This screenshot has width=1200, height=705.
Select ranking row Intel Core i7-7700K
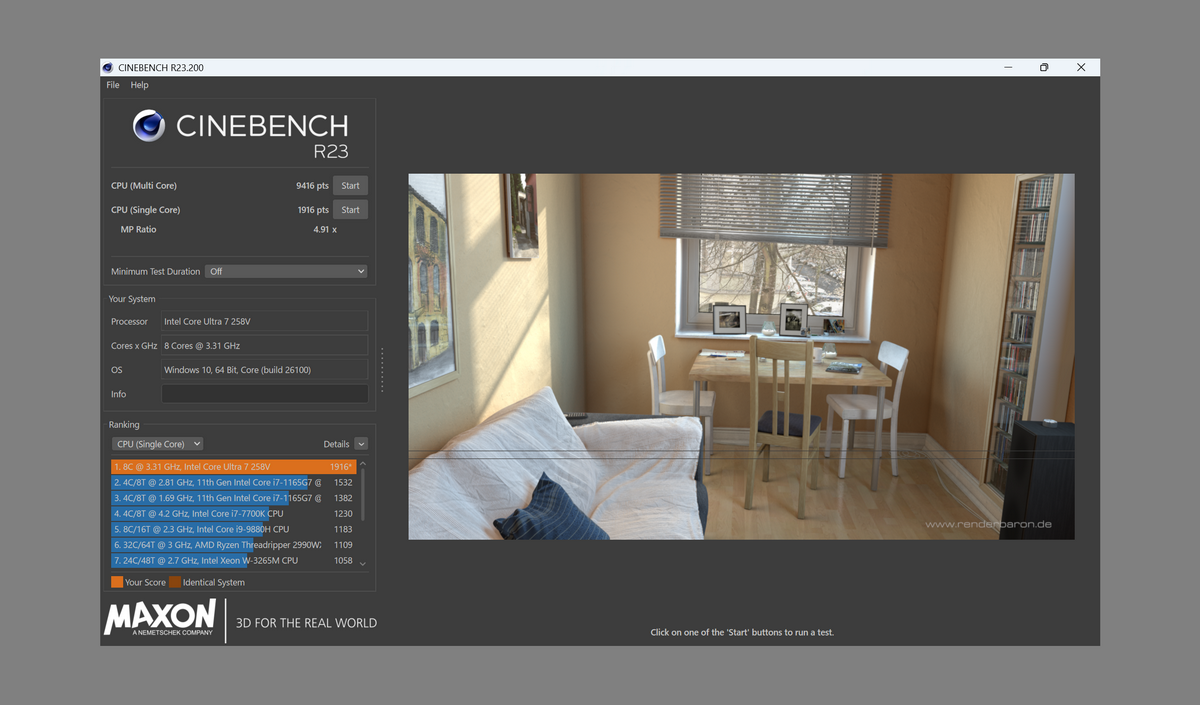(x=233, y=514)
